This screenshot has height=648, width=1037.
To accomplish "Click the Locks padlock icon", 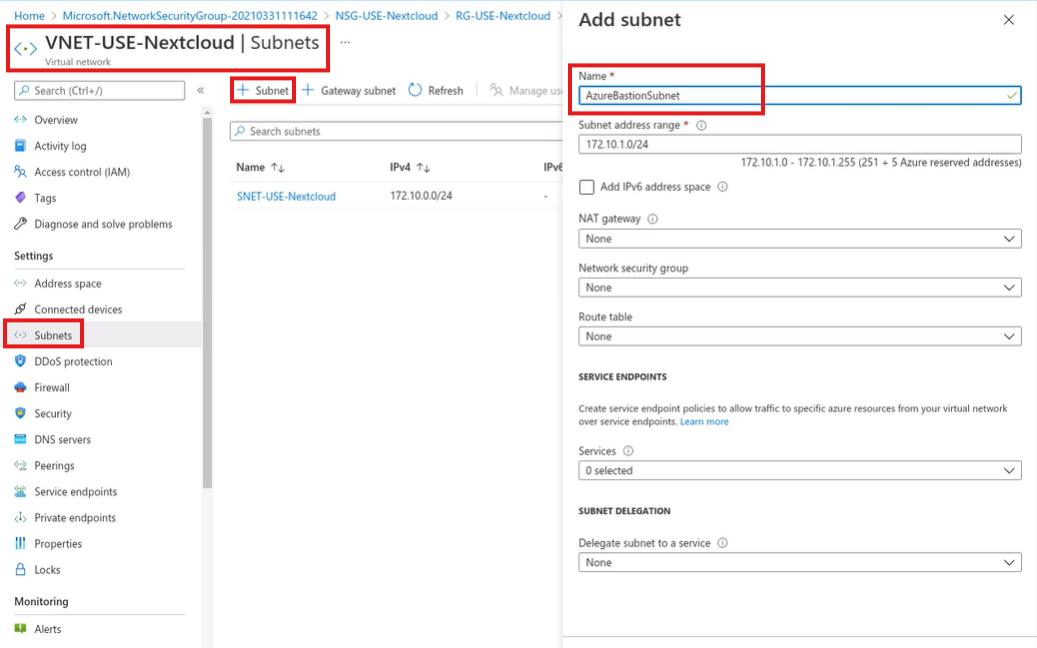I will pyautogui.click(x=21, y=569).
